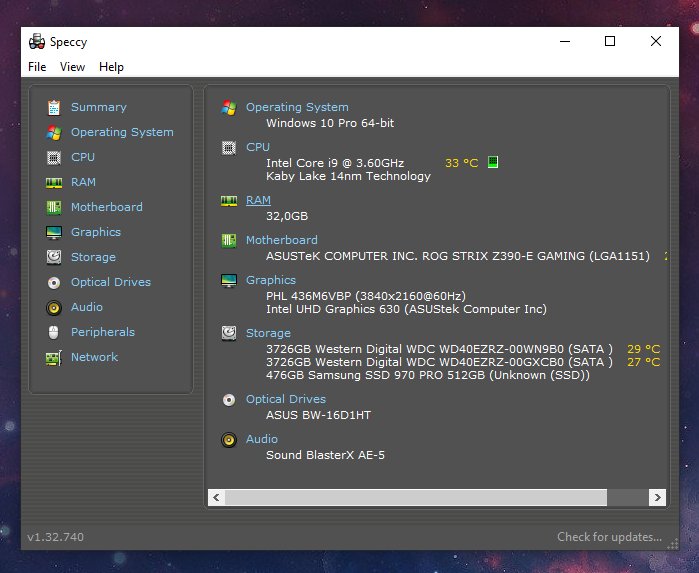Click the 29 °C drive temperature value

tap(644, 349)
